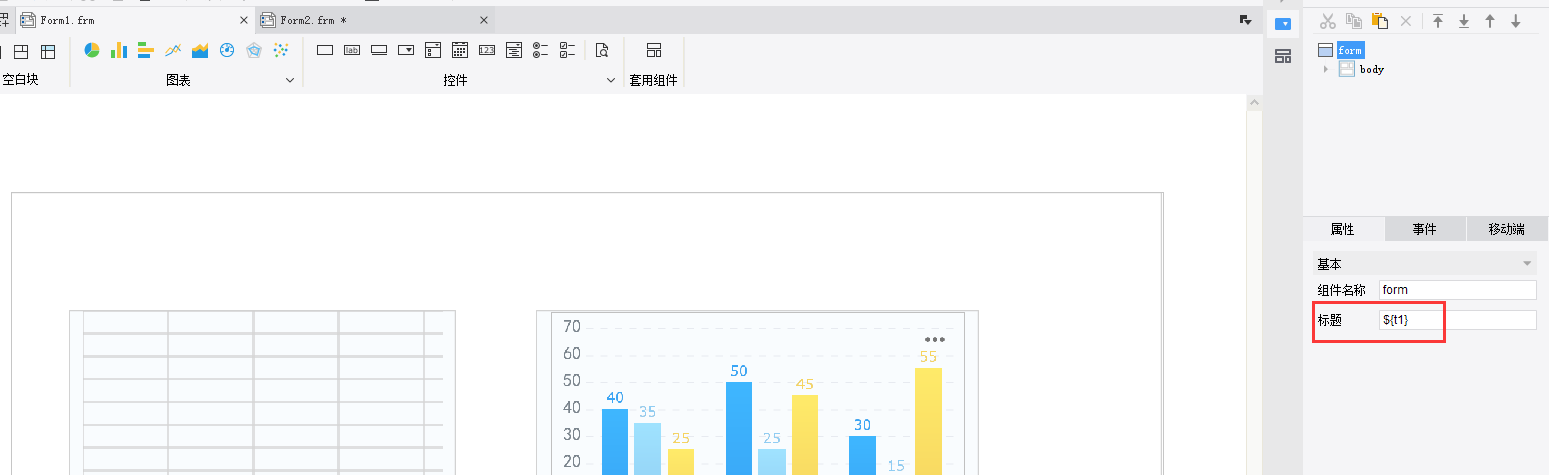Close the Form1.frm tab
Viewport: 1549px width, 475px height.
pos(244,20)
